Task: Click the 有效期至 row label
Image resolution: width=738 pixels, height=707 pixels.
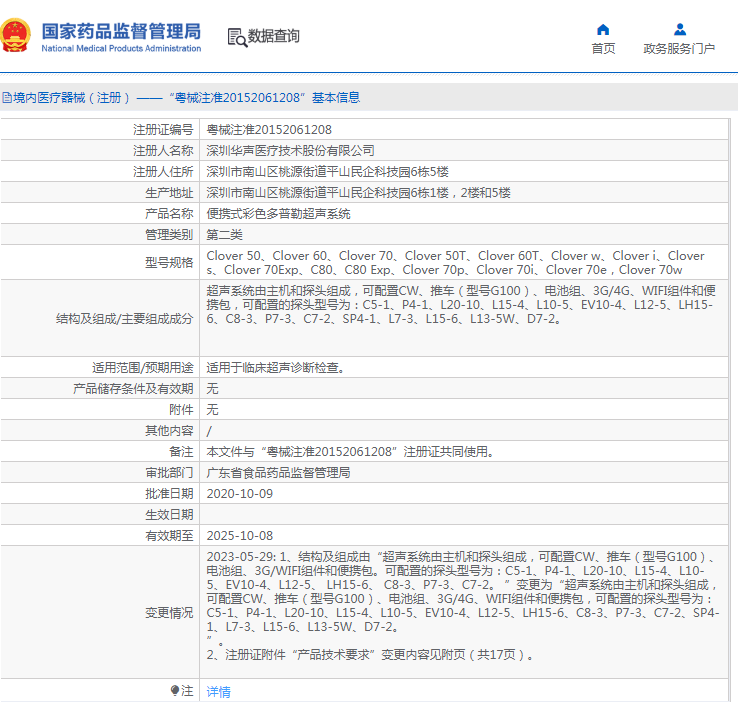Action: (x=169, y=536)
